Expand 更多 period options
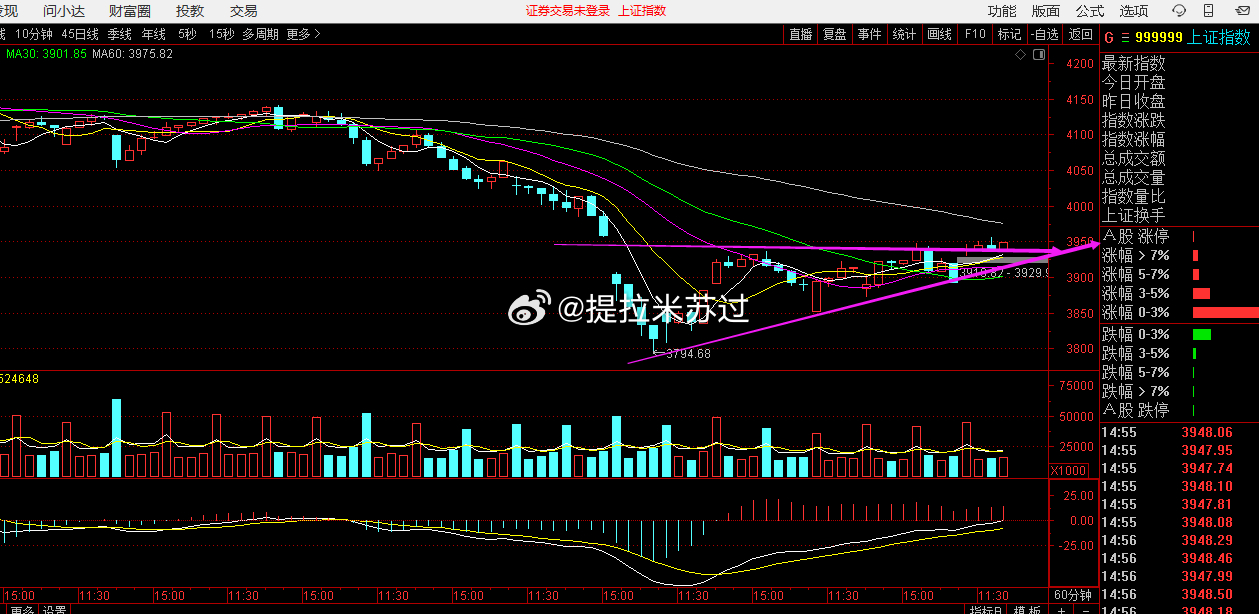Image resolution: width=1259 pixels, height=614 pixels. pos(303,34)
